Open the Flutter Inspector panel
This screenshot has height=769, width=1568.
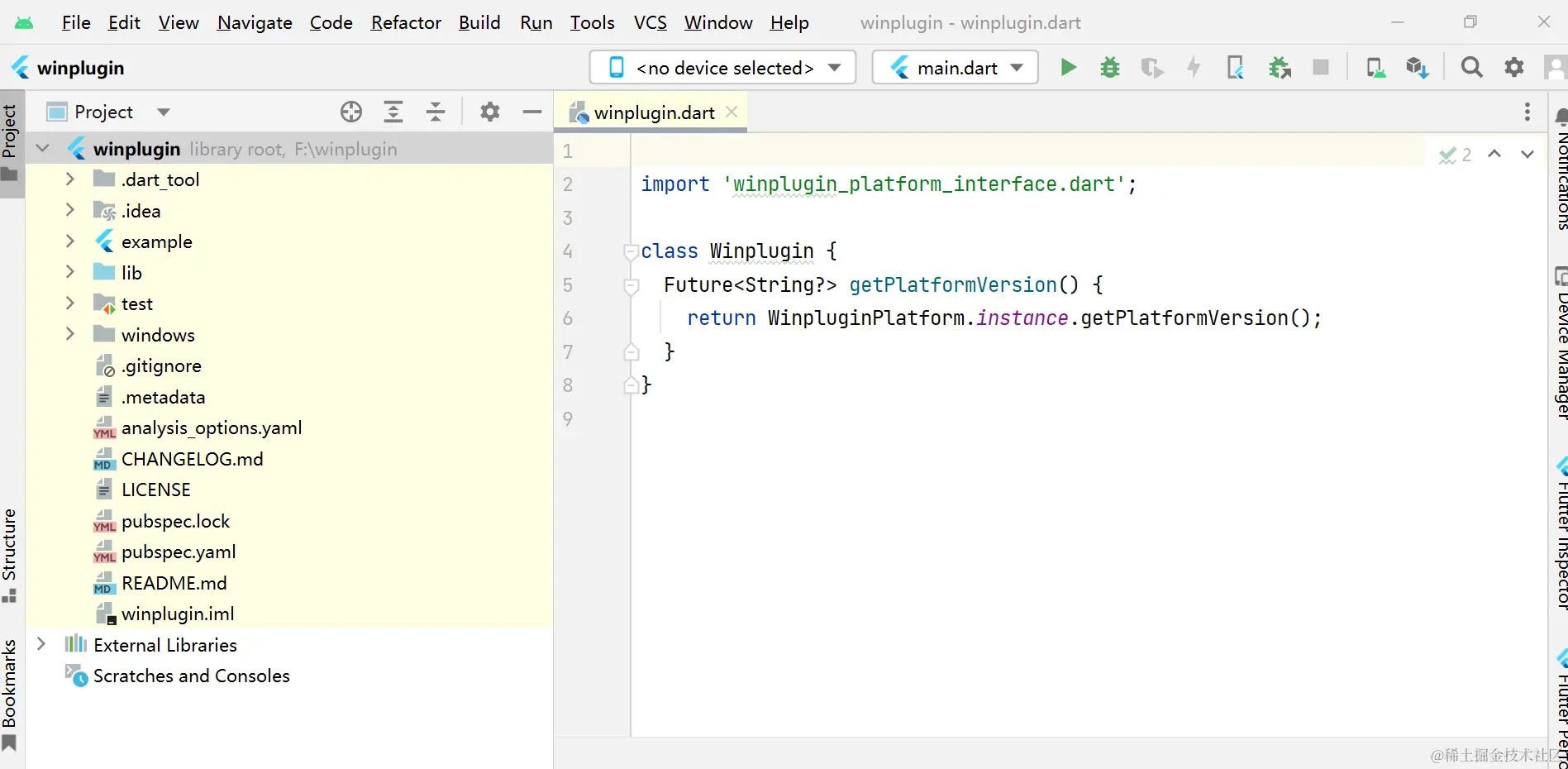click(1561, 533)
